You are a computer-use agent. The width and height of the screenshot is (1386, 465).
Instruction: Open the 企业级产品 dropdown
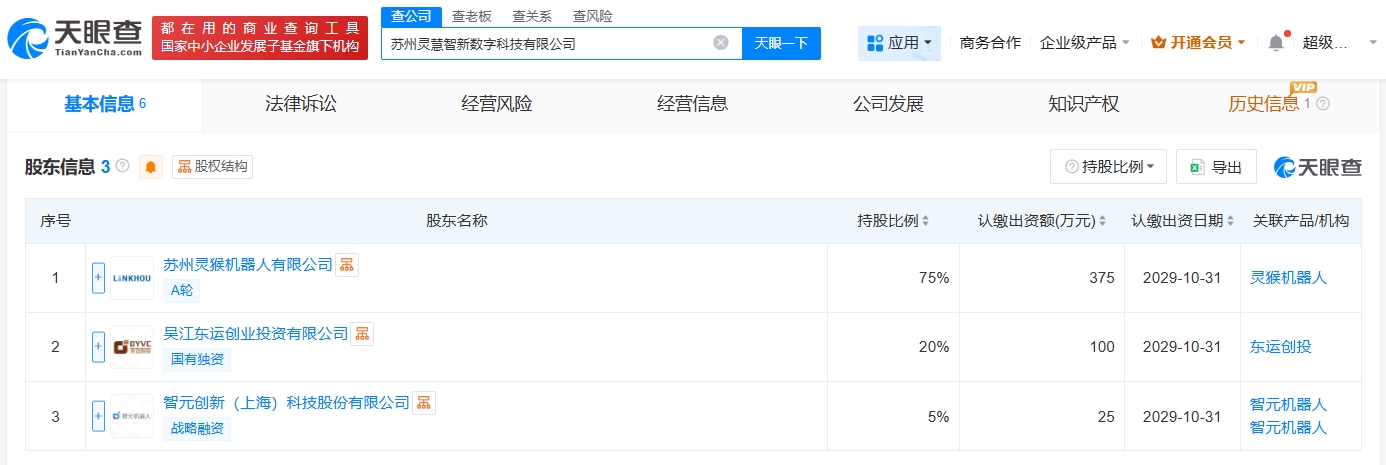[x=1085, y=43]
